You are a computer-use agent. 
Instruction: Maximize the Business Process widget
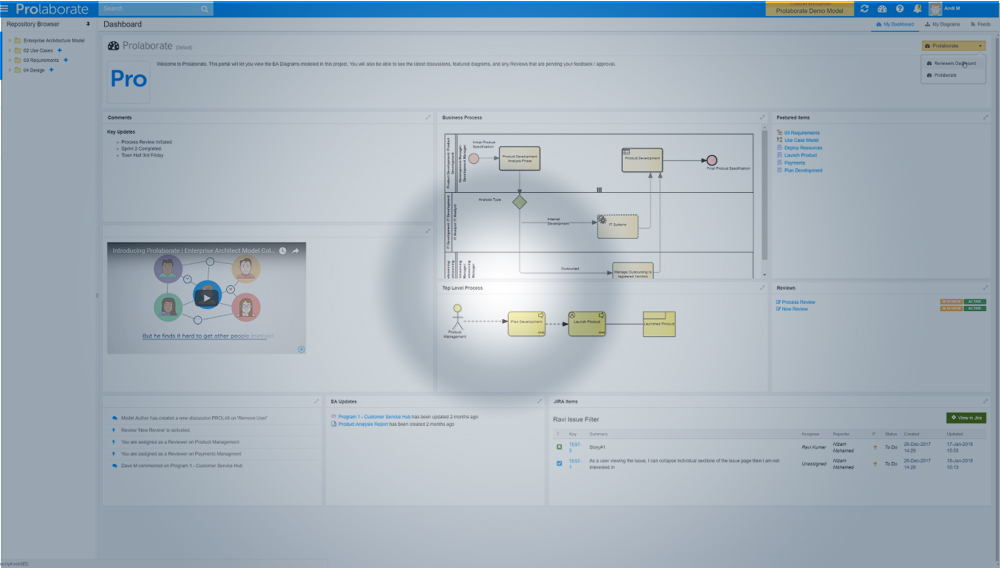click(762, 117)
